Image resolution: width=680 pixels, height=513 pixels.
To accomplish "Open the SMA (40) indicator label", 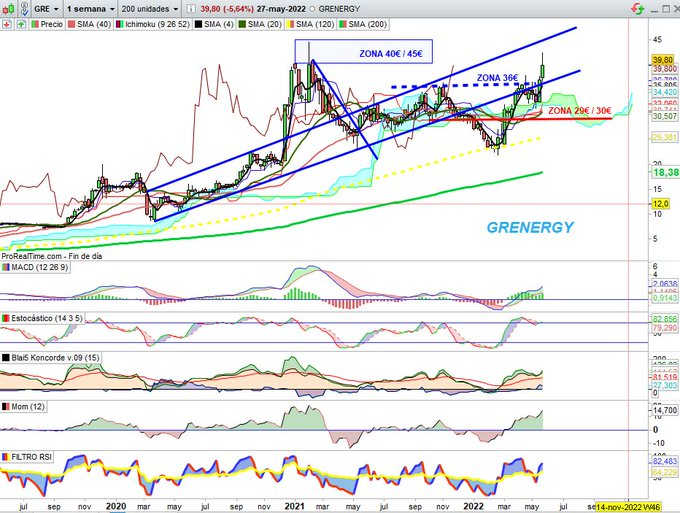I will 89,24.
